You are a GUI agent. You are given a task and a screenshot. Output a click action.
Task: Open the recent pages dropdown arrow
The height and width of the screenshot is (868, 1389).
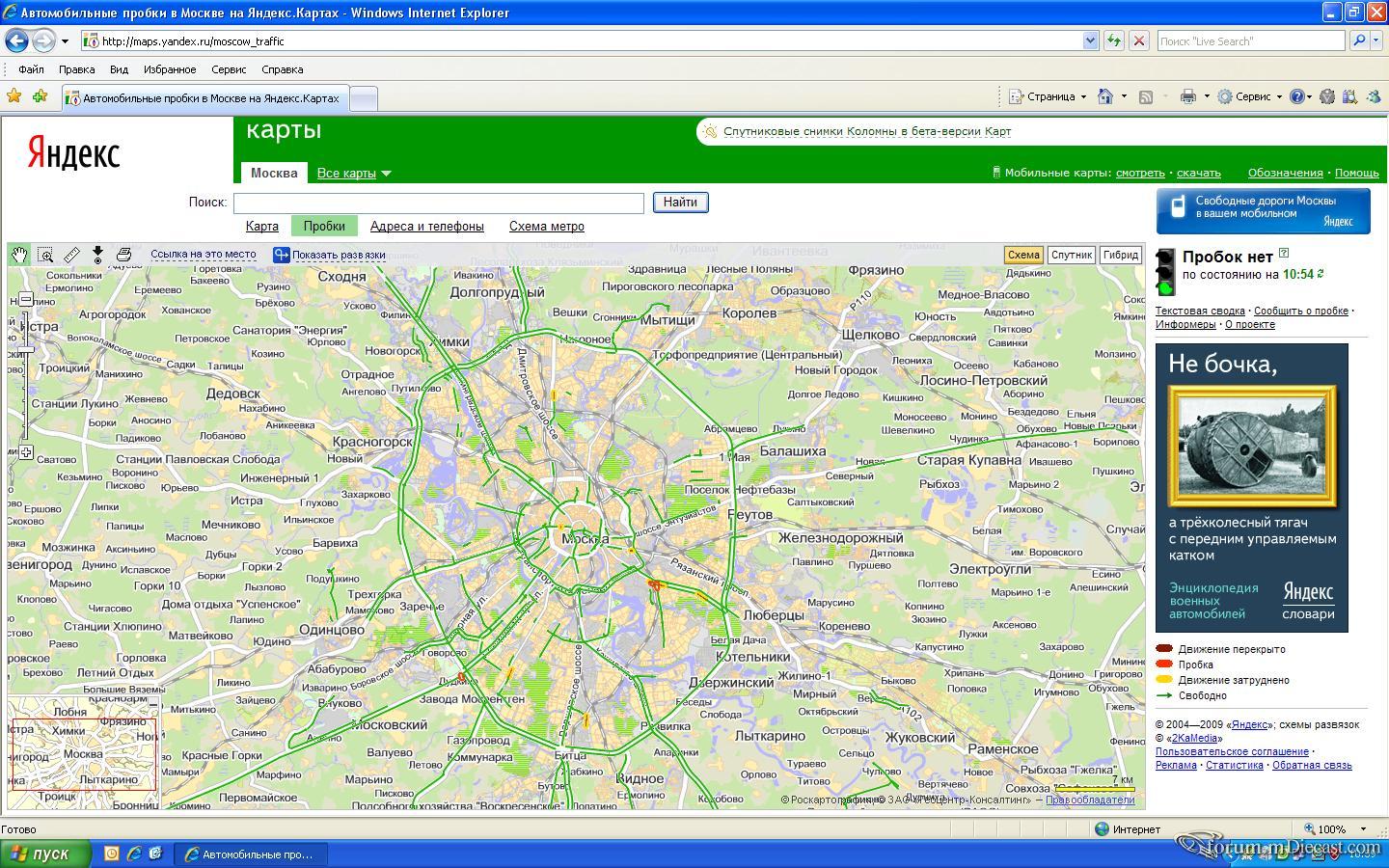(x=65, y=41)
